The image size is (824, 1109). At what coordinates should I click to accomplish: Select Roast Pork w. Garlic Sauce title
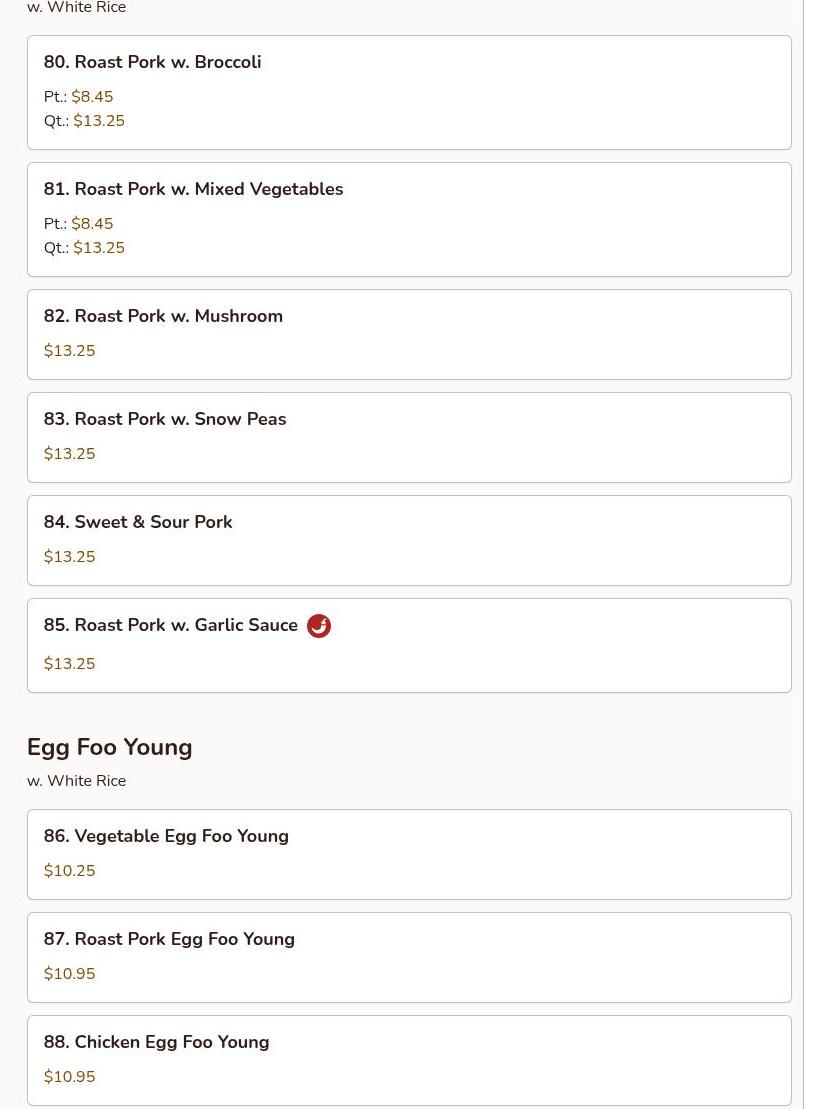[x=171, y=625]
